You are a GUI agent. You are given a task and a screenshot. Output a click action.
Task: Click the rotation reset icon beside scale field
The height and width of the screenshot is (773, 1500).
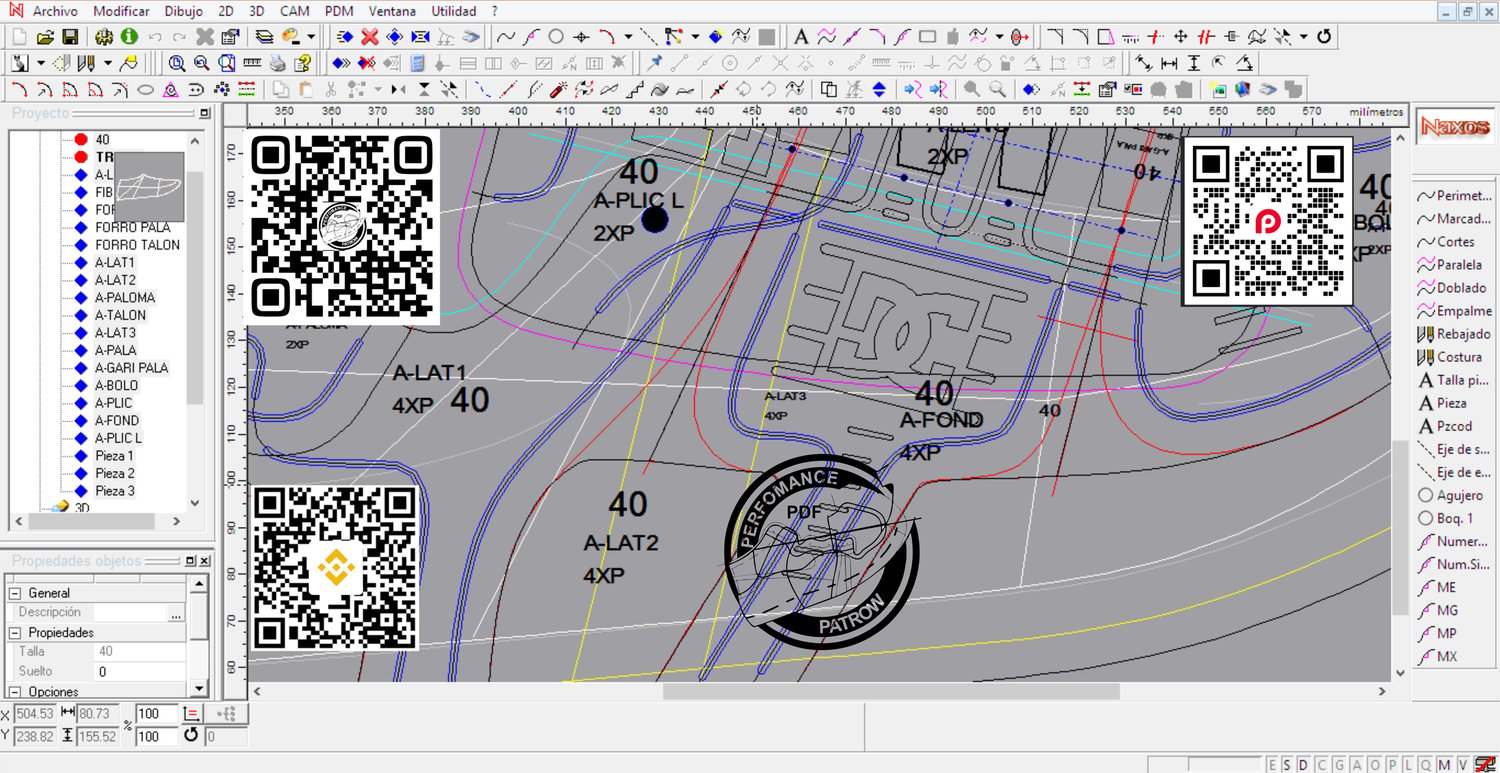[191, 736]
